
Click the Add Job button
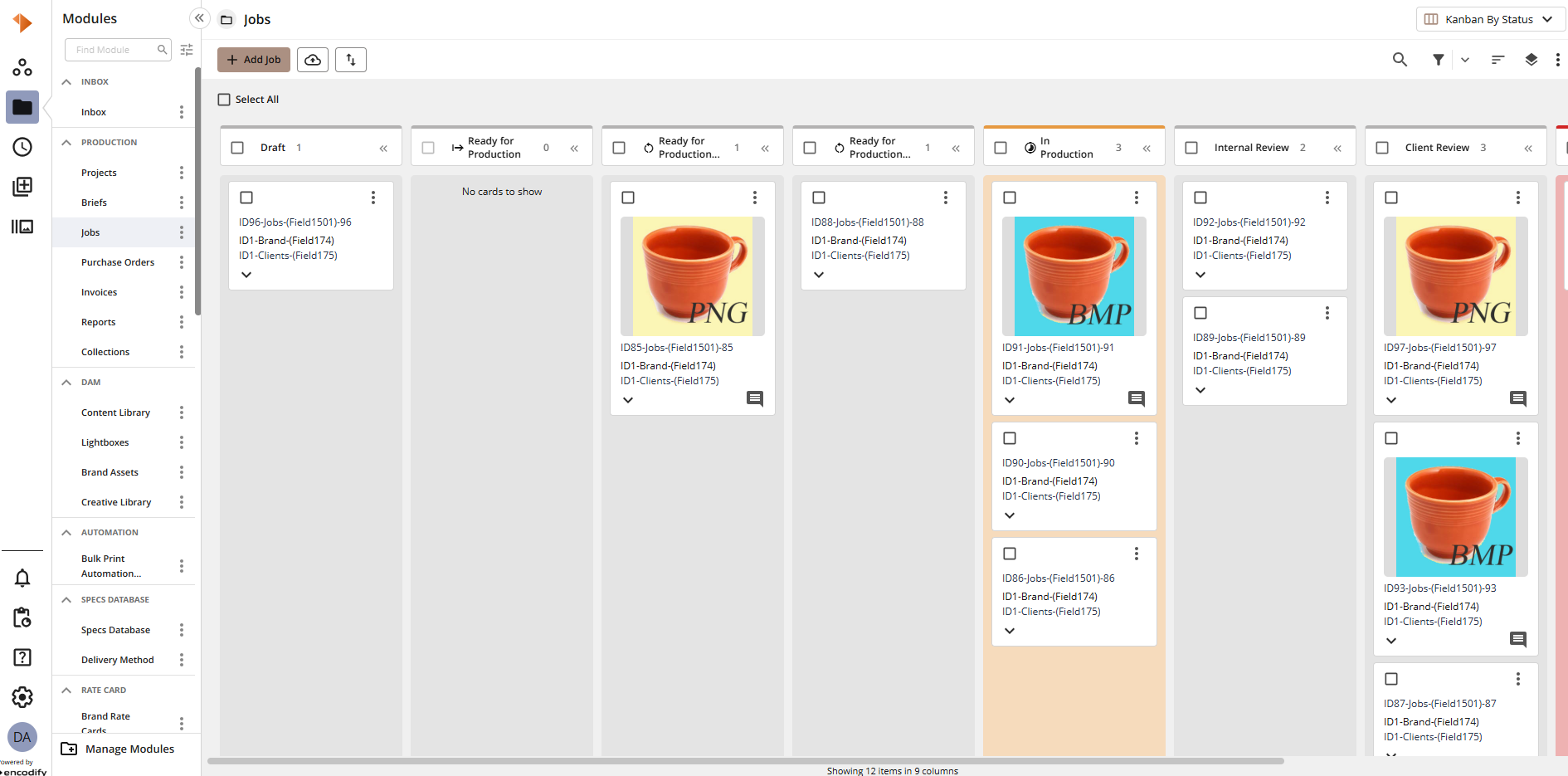(254, 60)
